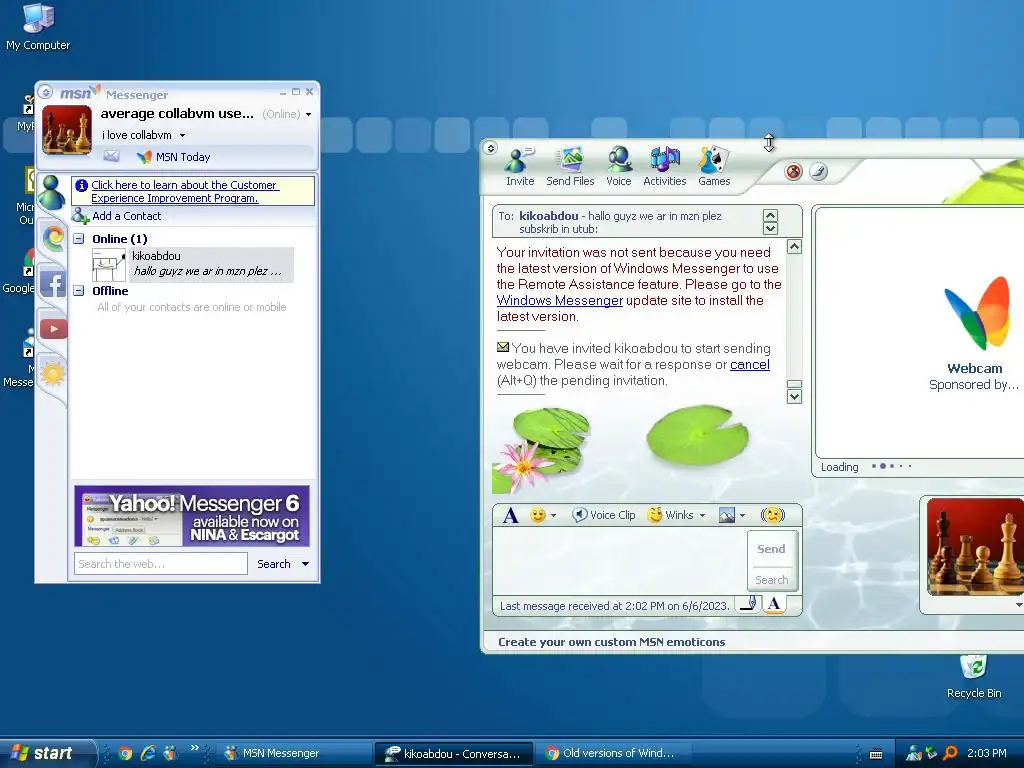Click the Voice Clip button

tap(603, 515)
